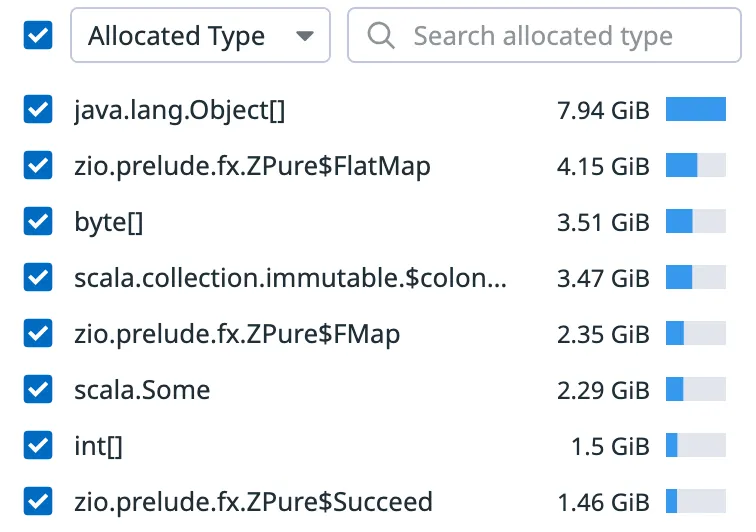
Task: Click the 4.15 GiB usage bar
Action: pyautogui.click(x=696, y=166)
